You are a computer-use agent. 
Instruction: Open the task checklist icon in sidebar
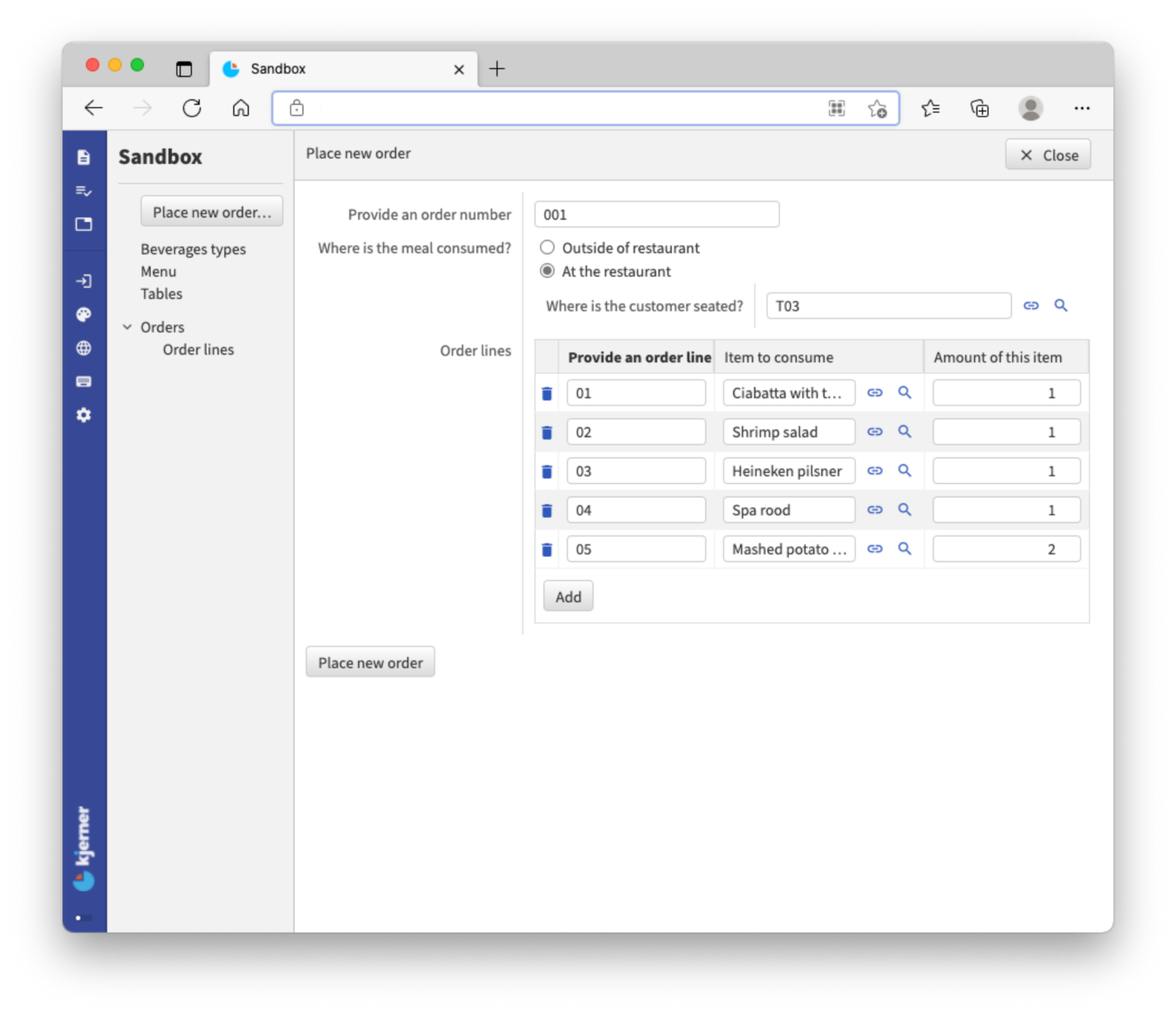[84, 191]
